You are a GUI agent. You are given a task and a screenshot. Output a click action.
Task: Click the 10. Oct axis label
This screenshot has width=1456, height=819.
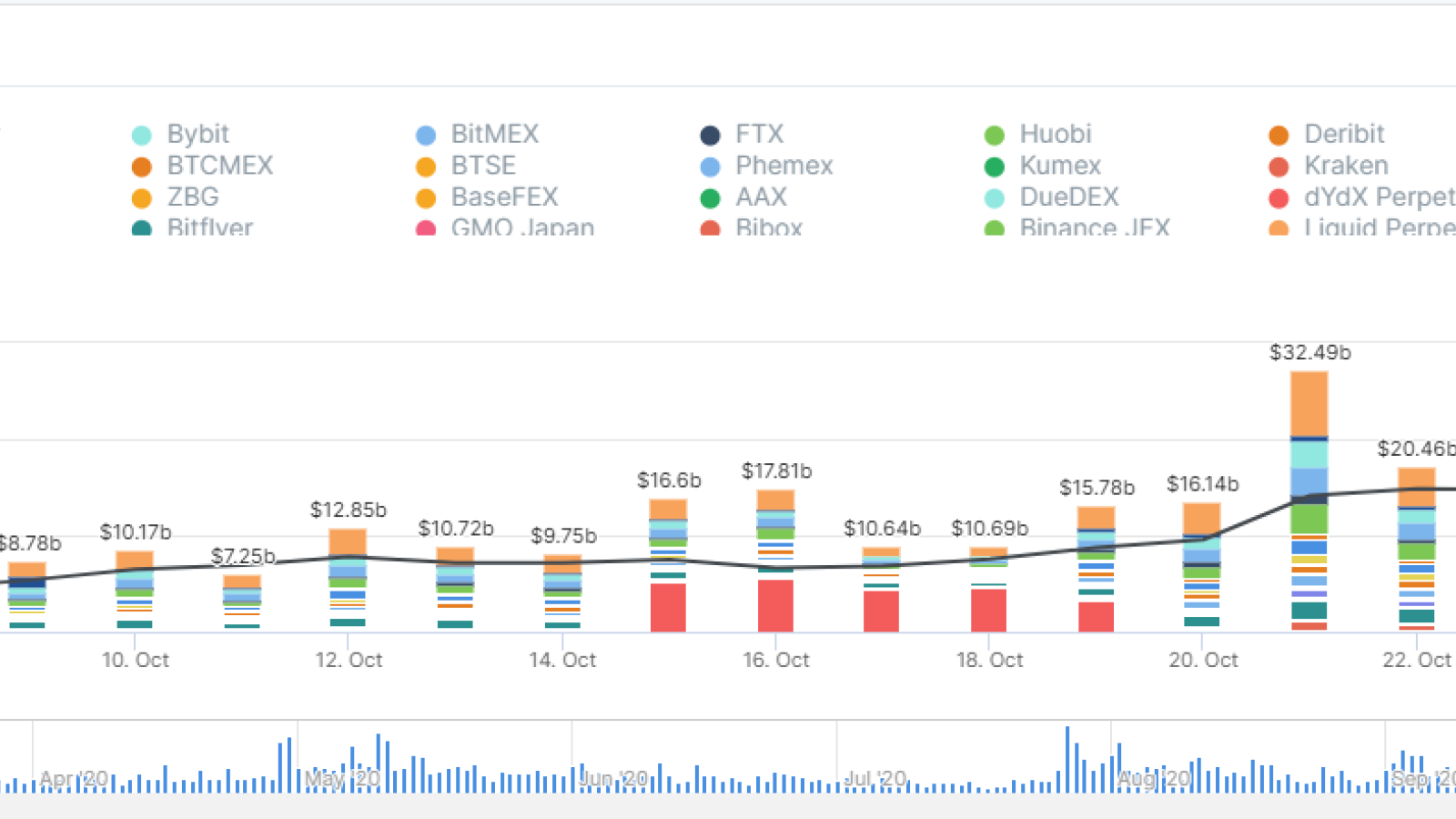pyautogui.click(x=136, y=660)
